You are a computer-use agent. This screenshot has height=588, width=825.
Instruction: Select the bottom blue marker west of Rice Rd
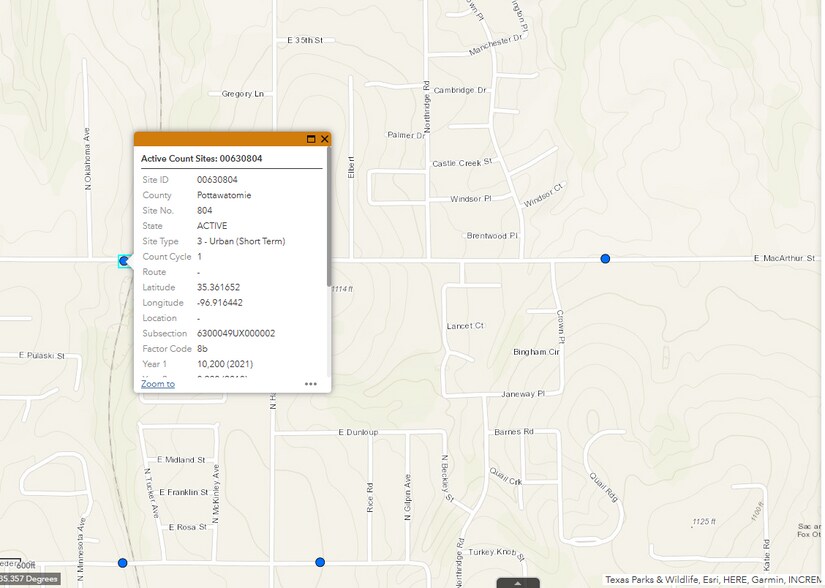coord(320,562)
